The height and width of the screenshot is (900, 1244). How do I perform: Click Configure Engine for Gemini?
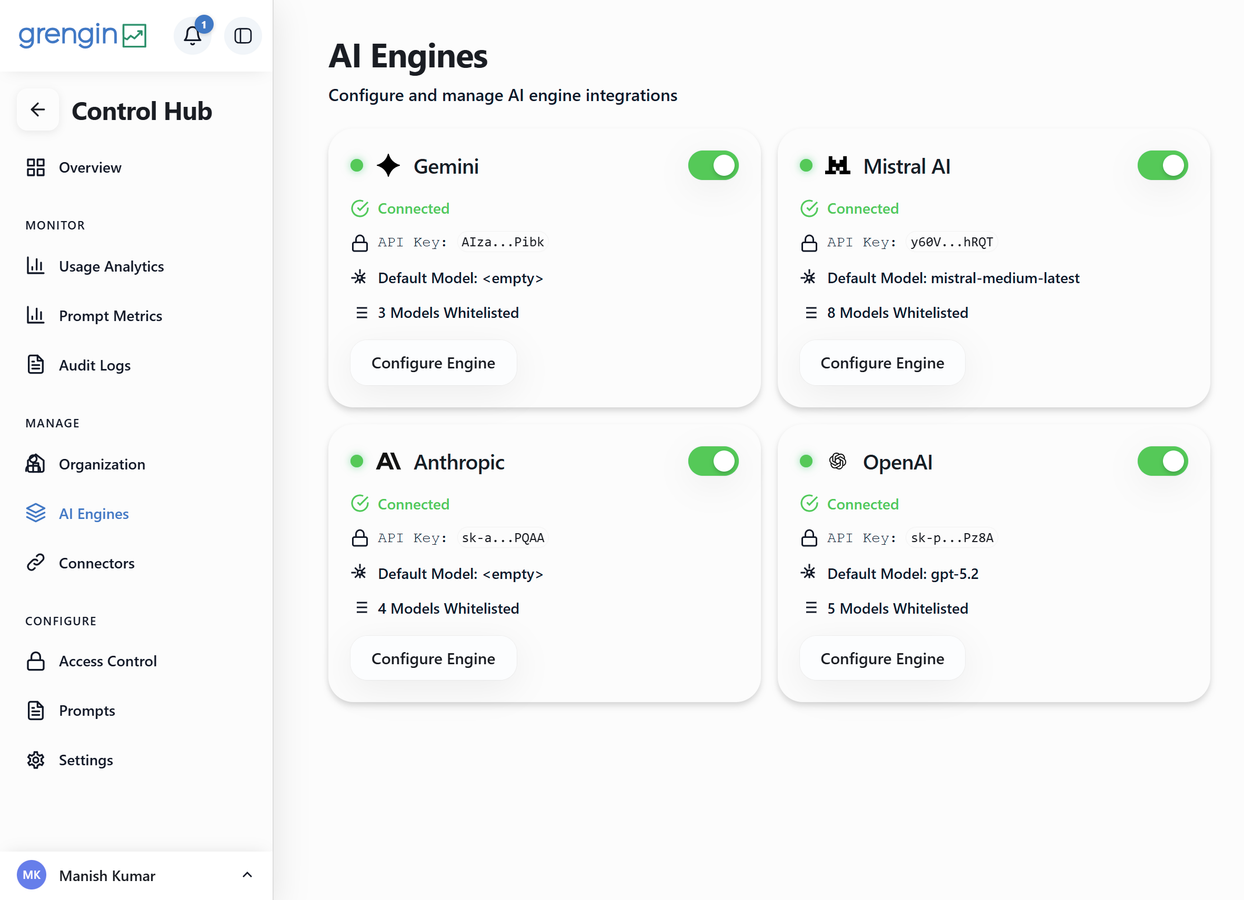(433, 363)
